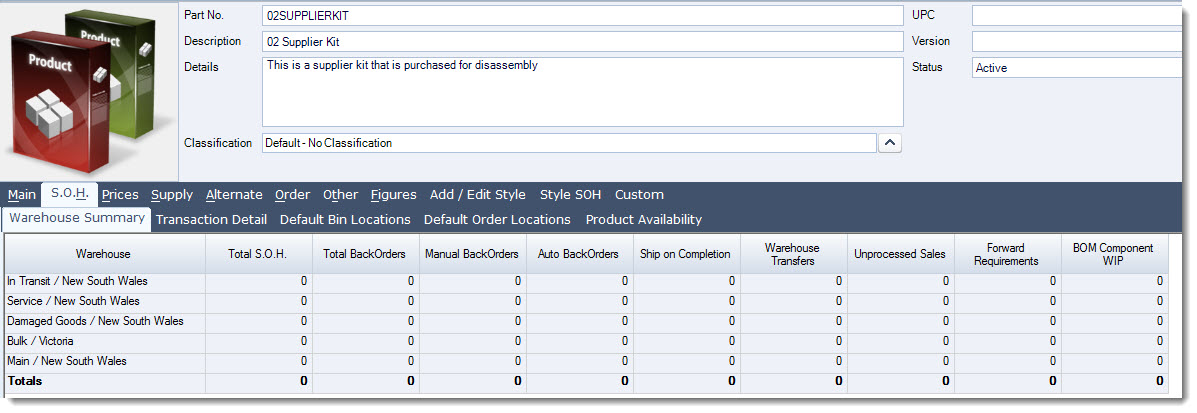Open the Prices tab

coord(120,195)
